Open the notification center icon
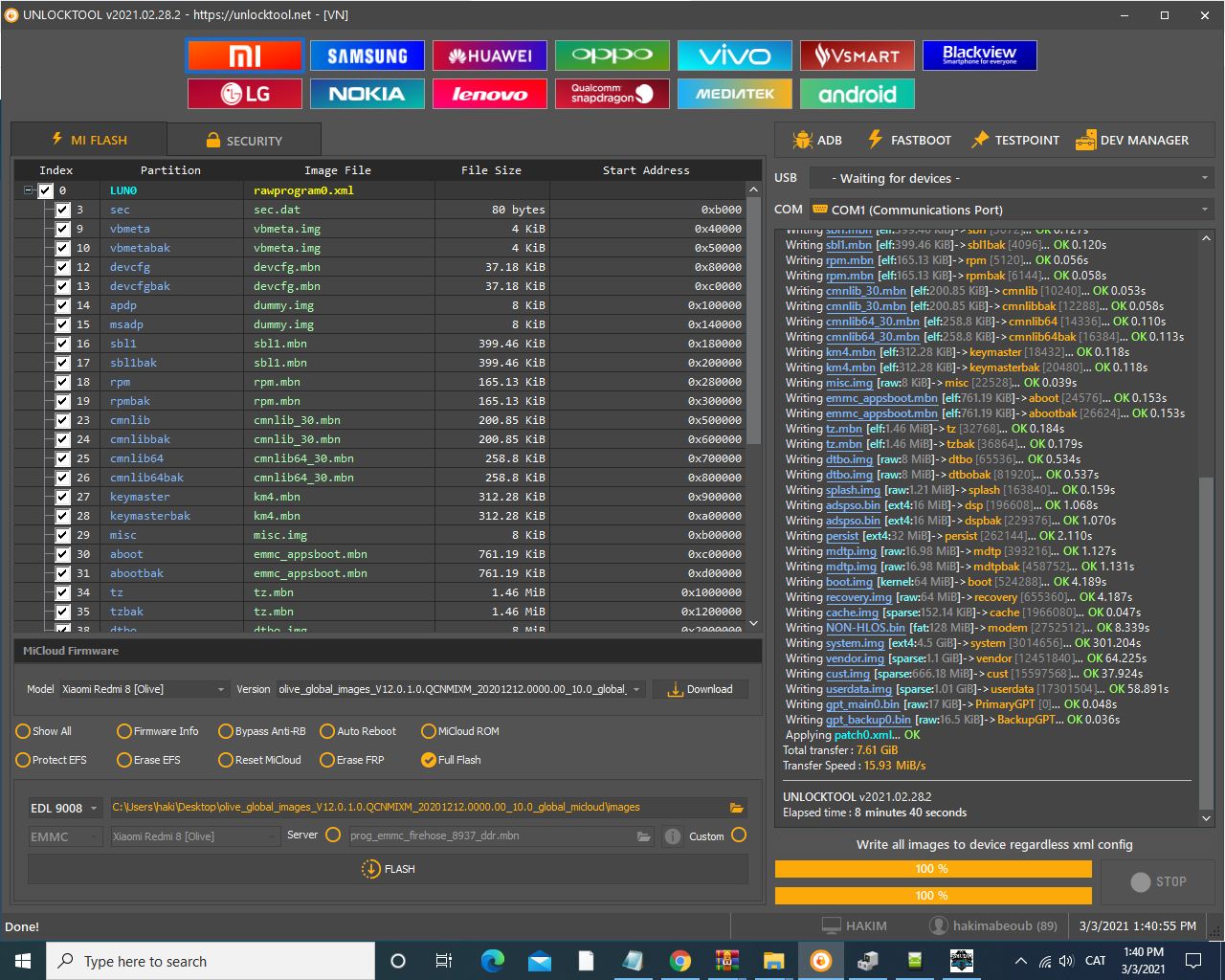The width and height of the screenshot is (1225, 980). 1193,961
